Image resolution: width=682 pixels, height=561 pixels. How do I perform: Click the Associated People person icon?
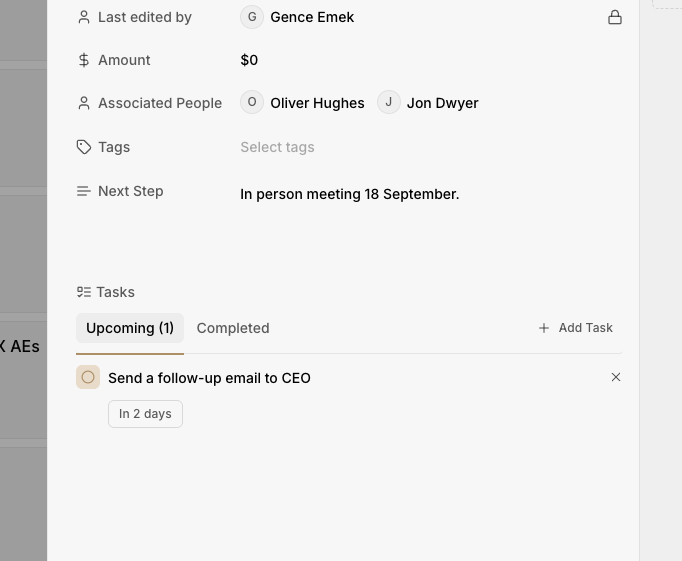[84, 103]
